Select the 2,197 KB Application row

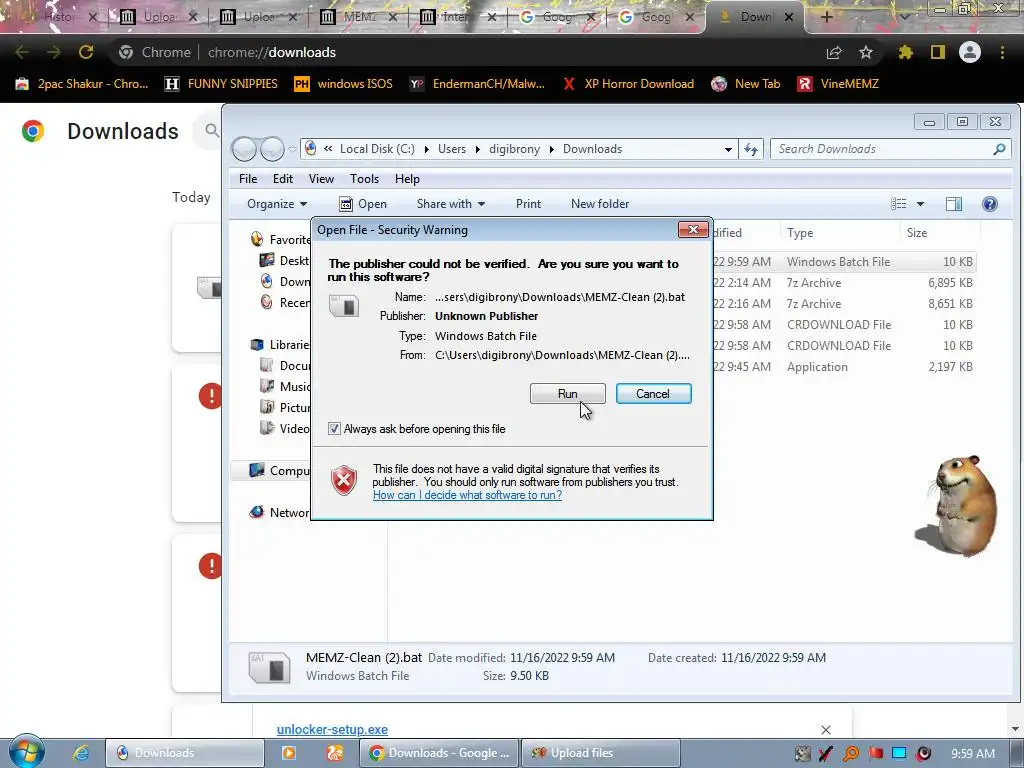tap(844, 366)
